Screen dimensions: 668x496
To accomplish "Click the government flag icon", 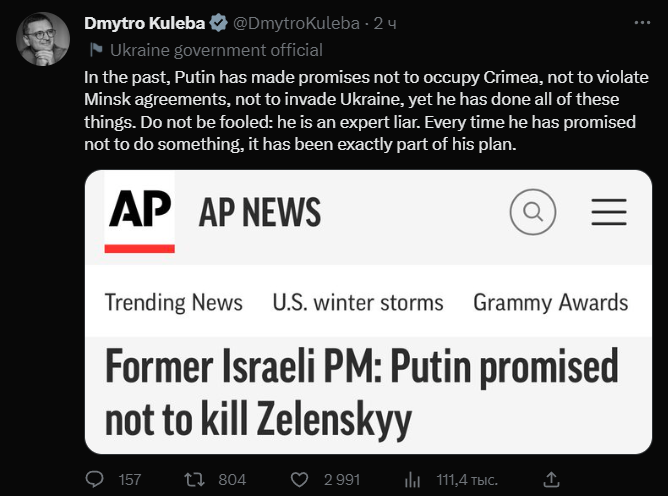I will point(95,49).
